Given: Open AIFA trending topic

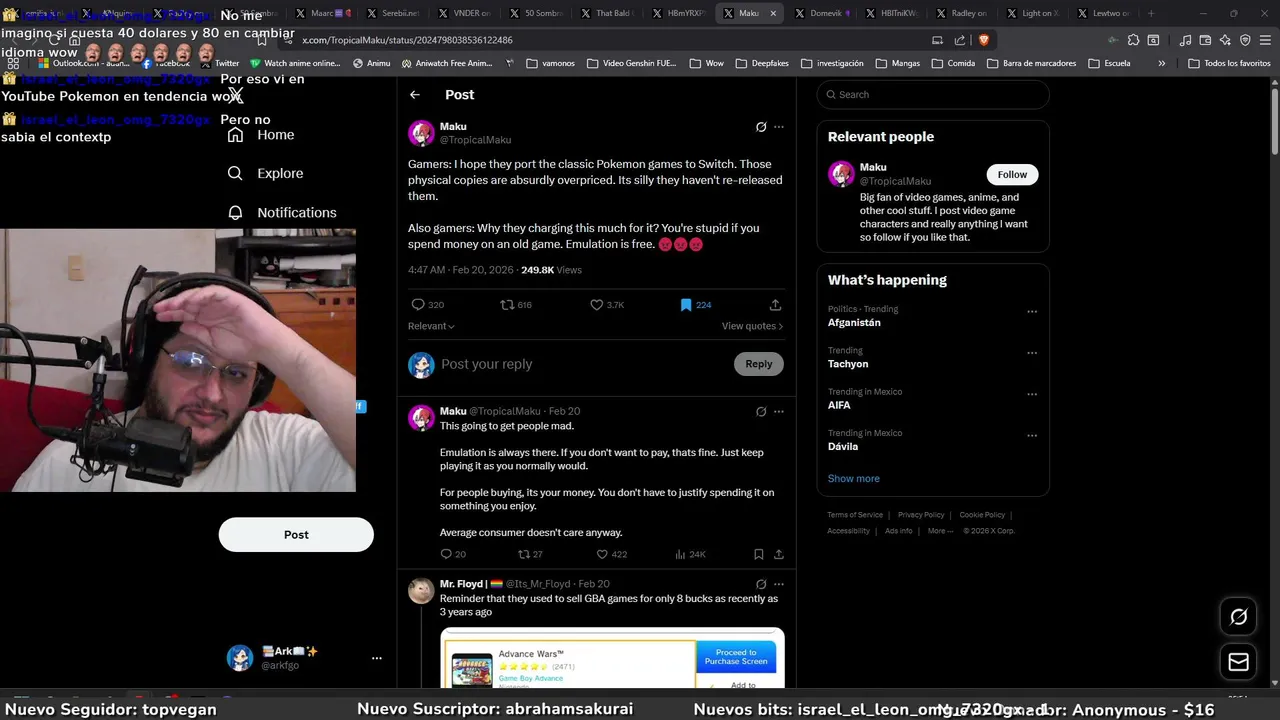Looking at the screenshot, I should tap(839, 405).
